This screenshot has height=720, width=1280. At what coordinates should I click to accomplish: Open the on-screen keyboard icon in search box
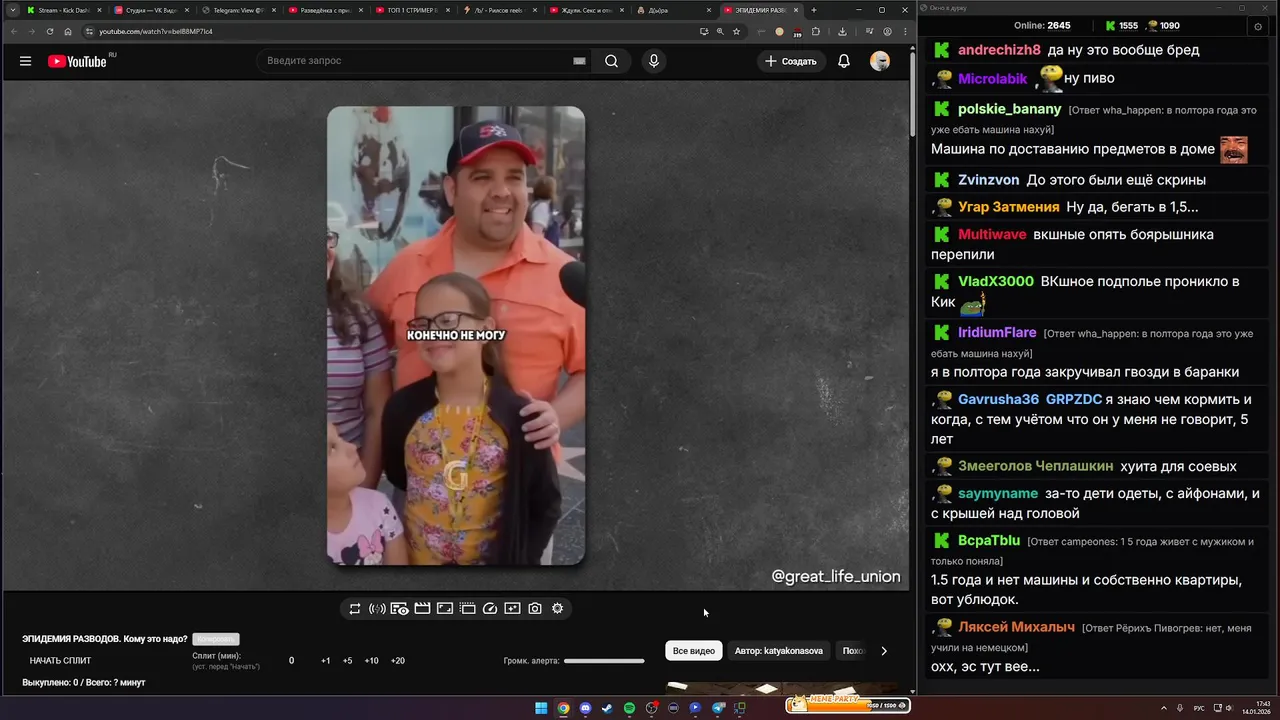[579, 61]
